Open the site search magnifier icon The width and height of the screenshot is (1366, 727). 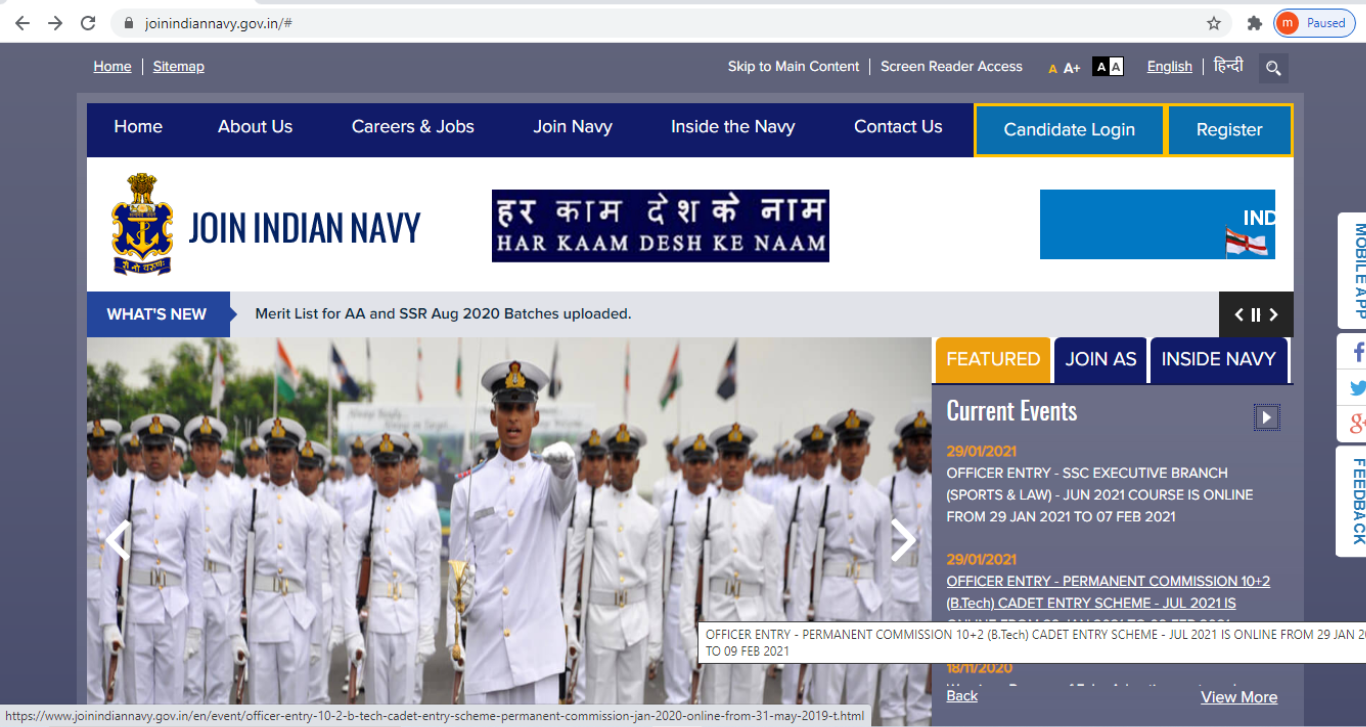pyautogui.click(x=1273, y=68)
